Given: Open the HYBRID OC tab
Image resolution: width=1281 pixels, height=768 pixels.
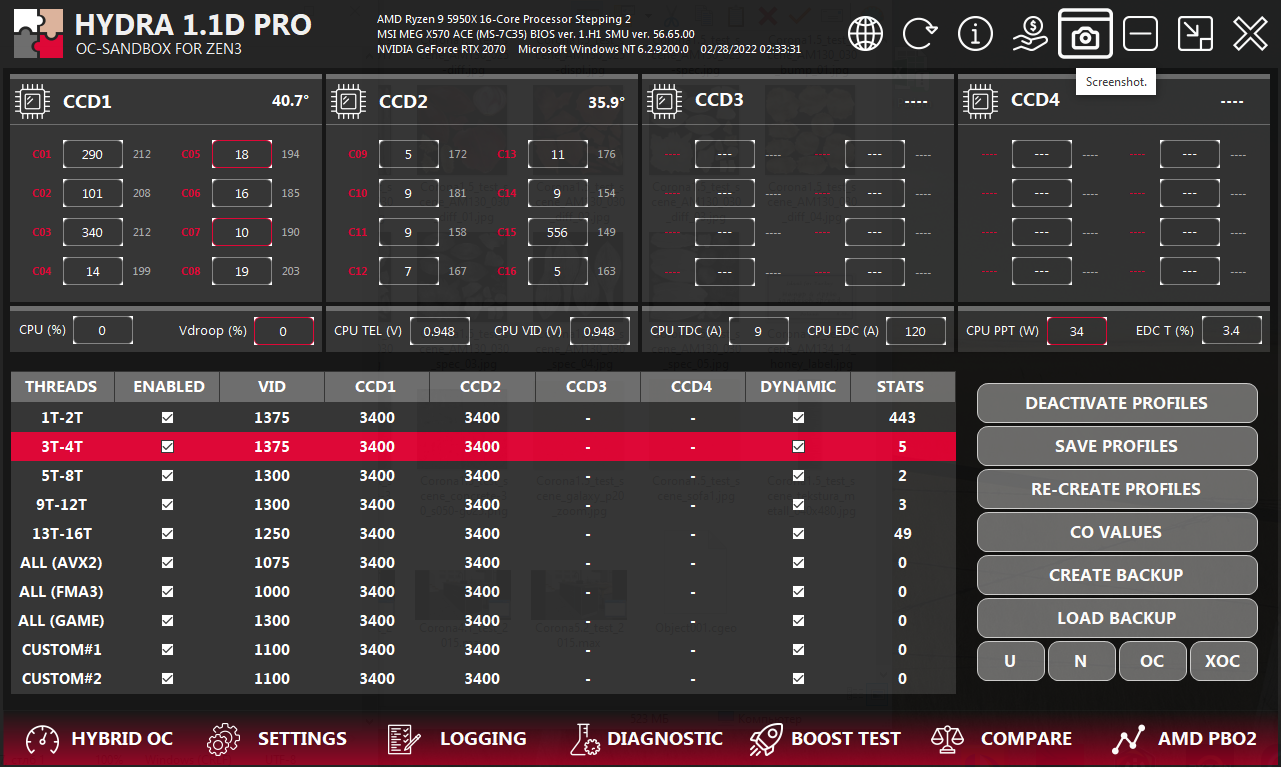Looking at the screenshot, I should 121,739.
